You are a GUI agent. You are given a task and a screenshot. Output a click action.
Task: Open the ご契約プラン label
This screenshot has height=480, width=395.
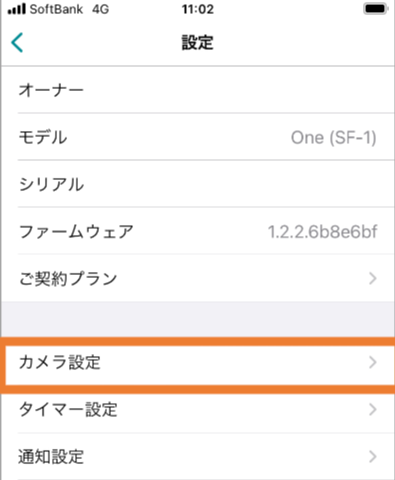(x=68, y=278)
